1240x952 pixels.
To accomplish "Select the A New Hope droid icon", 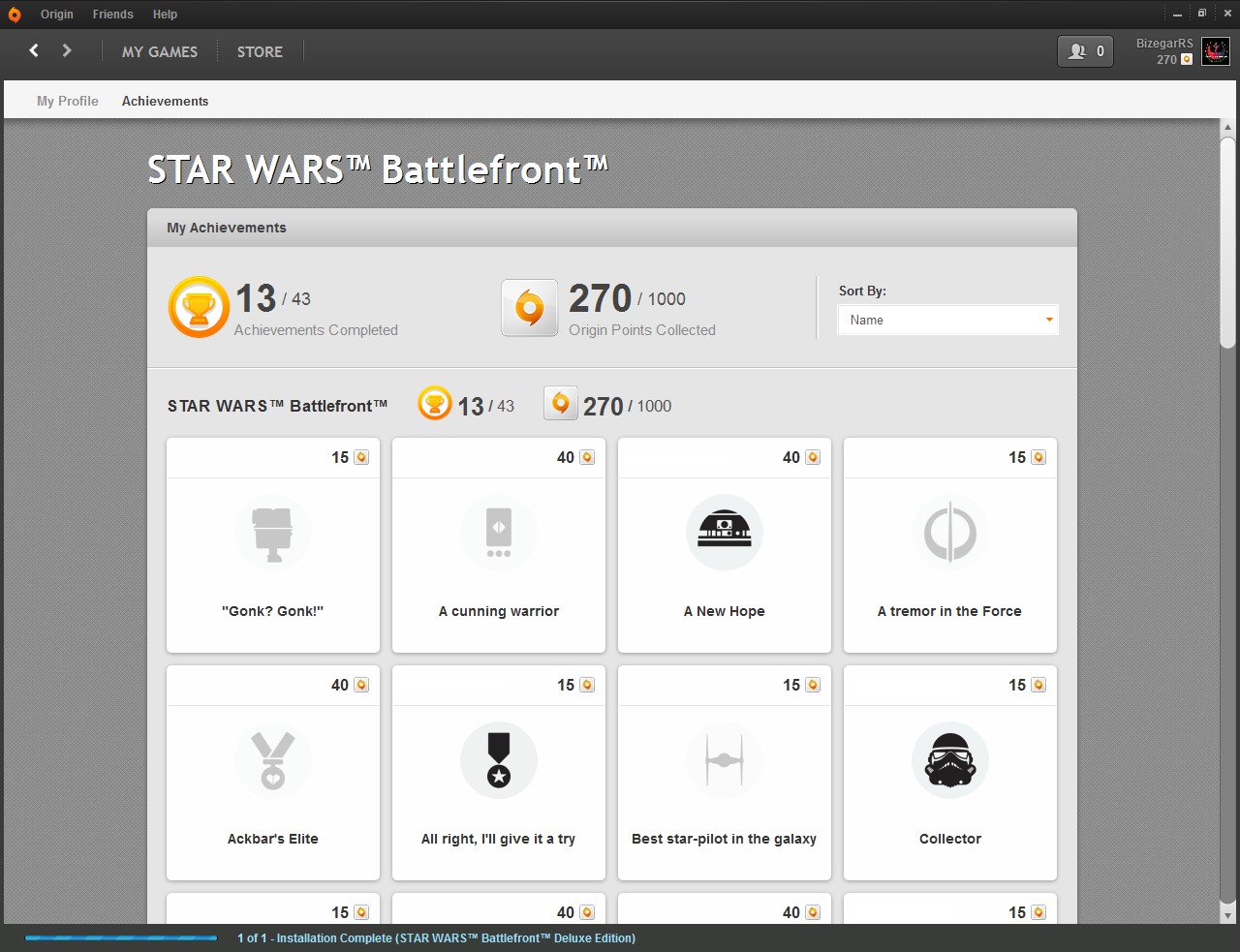I will tap(724, 533).
